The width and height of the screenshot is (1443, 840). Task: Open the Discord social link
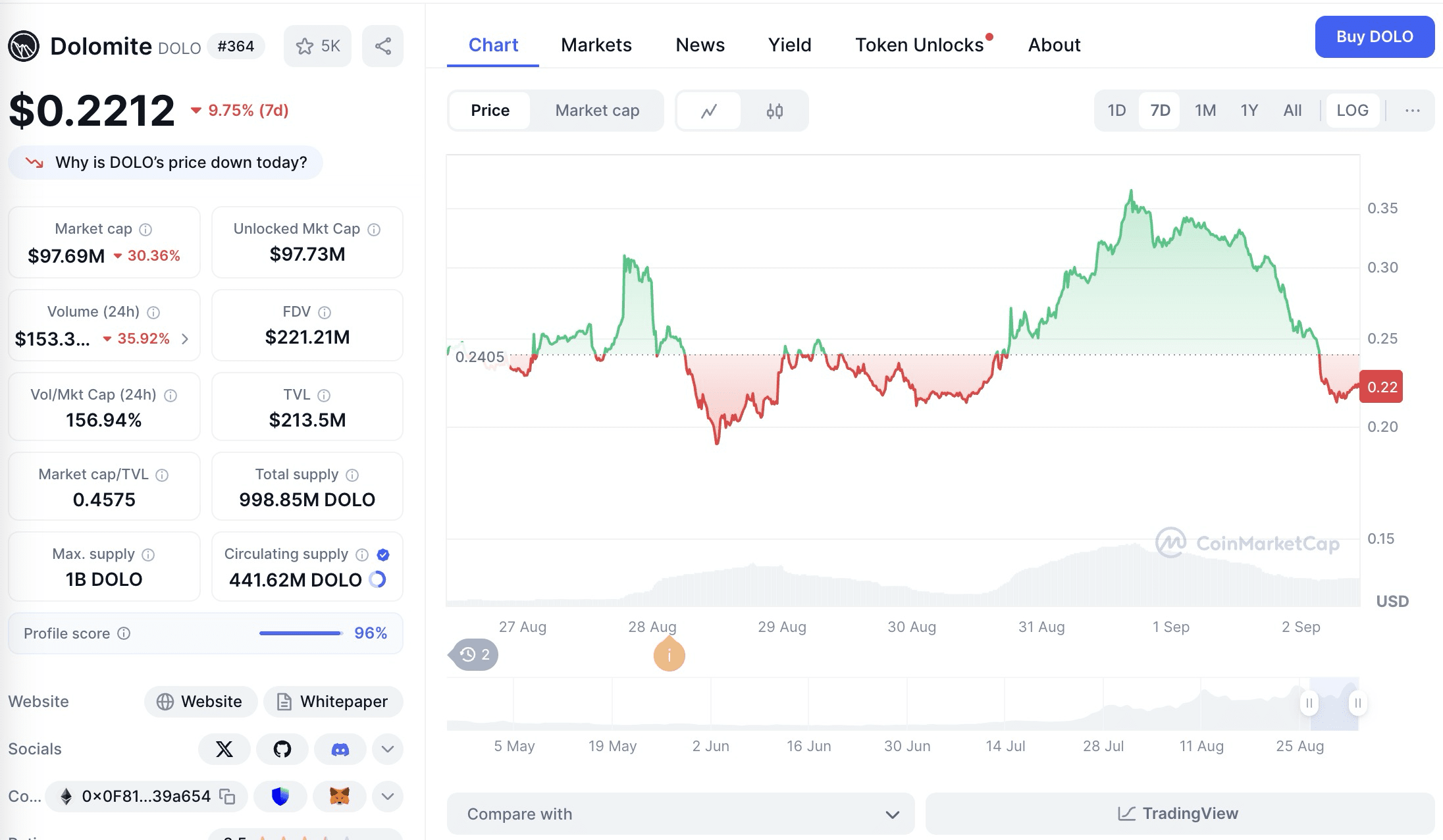pos(340,749)
